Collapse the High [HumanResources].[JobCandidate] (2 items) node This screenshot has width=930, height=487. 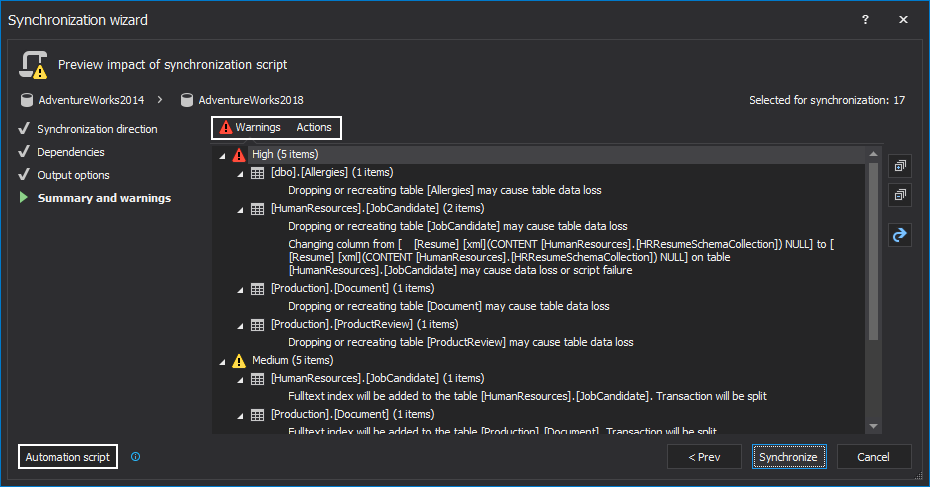[x=240, y=209]
